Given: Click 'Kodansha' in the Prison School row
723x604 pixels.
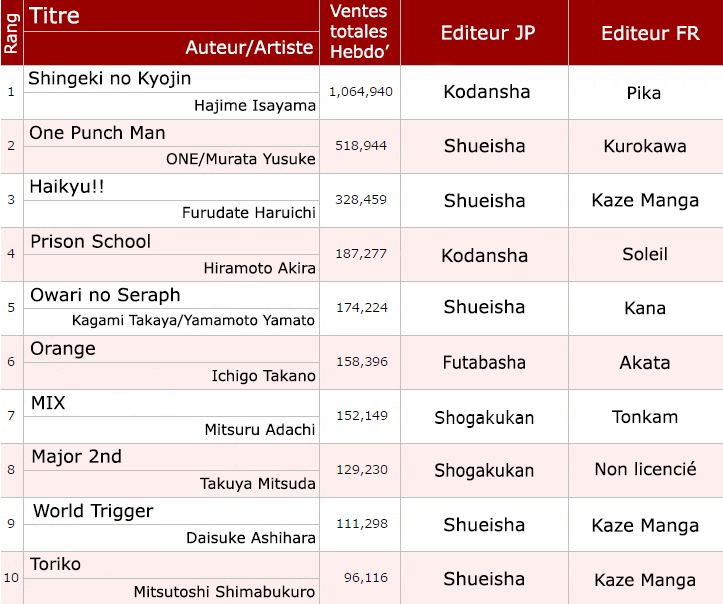Looking at the screenshot, I should 485,255.
